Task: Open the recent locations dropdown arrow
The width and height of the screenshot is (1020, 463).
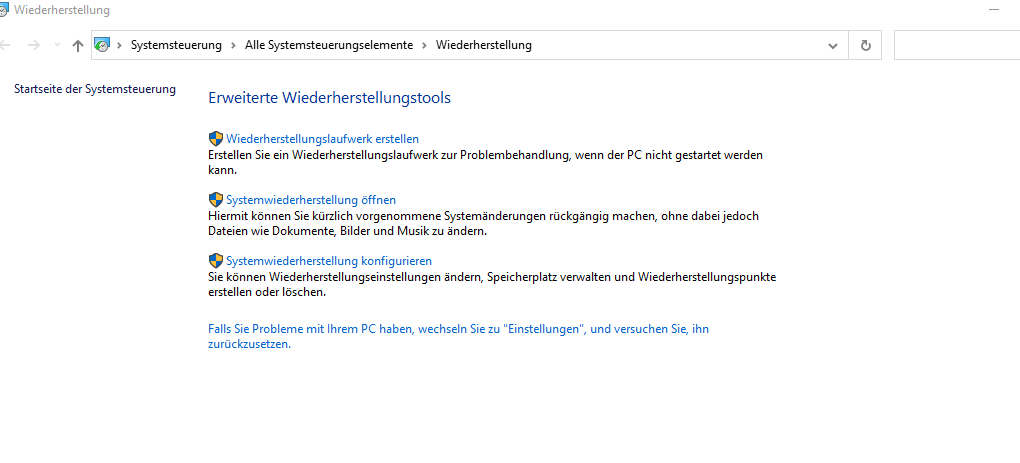Action: (57, 45)
